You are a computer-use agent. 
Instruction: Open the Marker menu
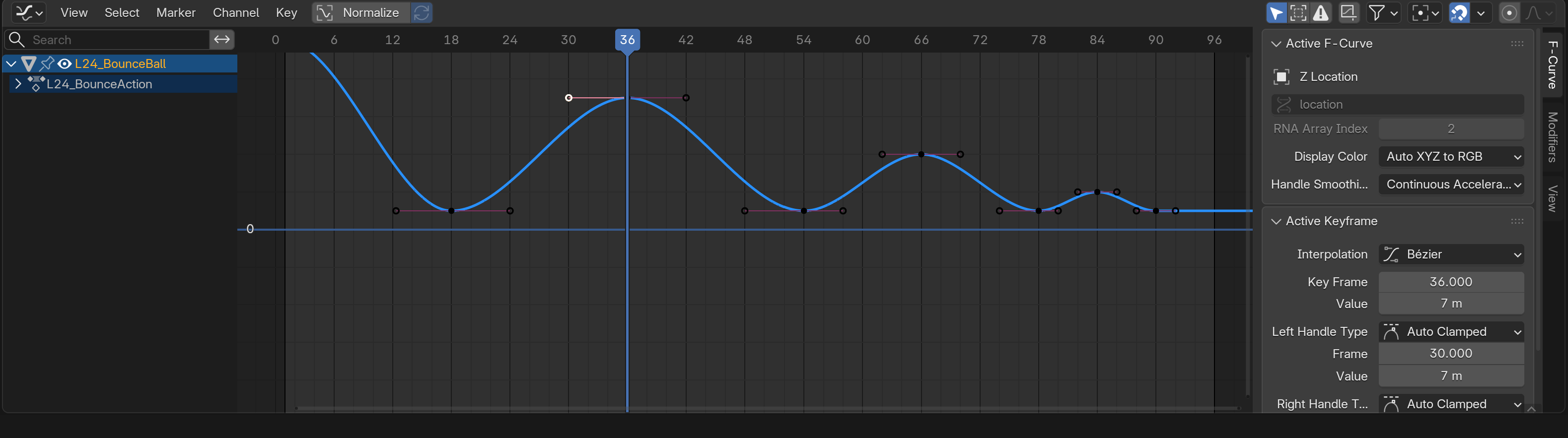176,12
